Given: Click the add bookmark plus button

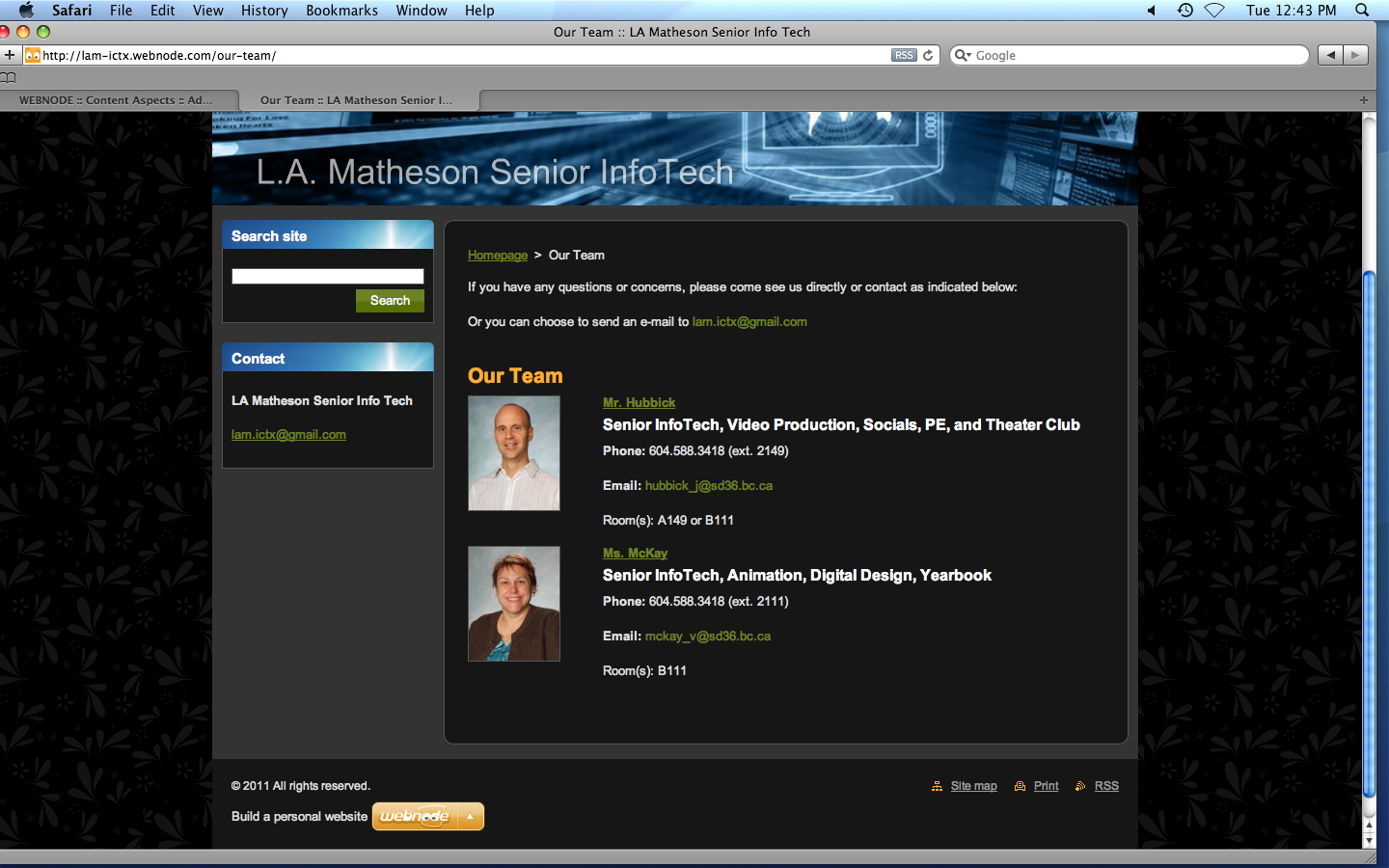Looking at the screenshot, I should (10, 55).
